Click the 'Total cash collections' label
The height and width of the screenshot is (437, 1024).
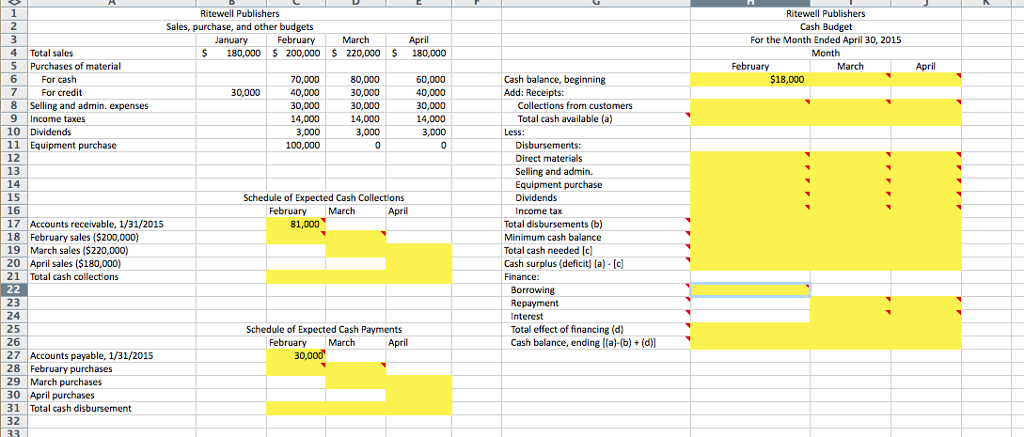point(74,277)
